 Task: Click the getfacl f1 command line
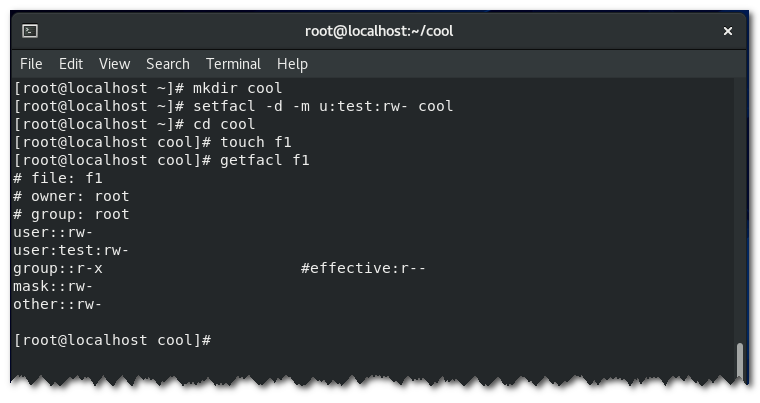coord(161,160)
